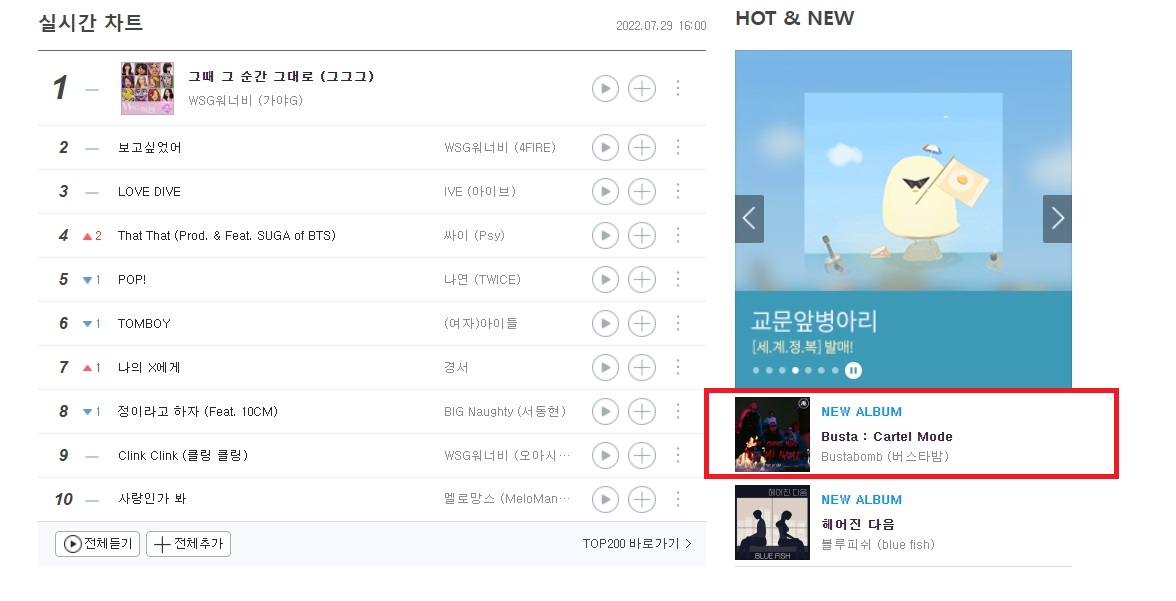Play the top-ranked WSG워너비 song
The image size is (1176, 601).
click(605, 88)
